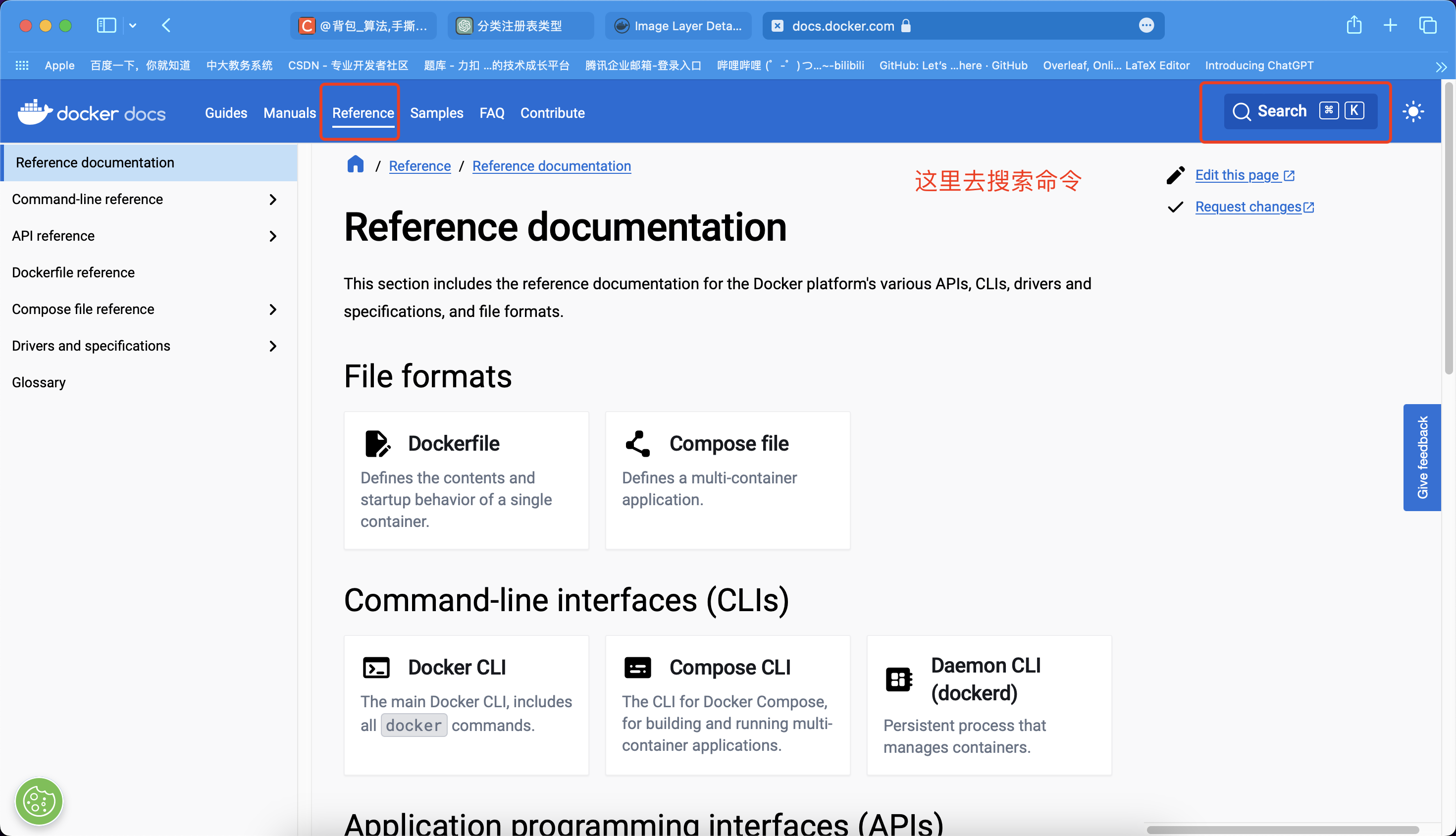Click the home breadcrumb icon
Screen dimensions: 1456x836
point(356,165)
